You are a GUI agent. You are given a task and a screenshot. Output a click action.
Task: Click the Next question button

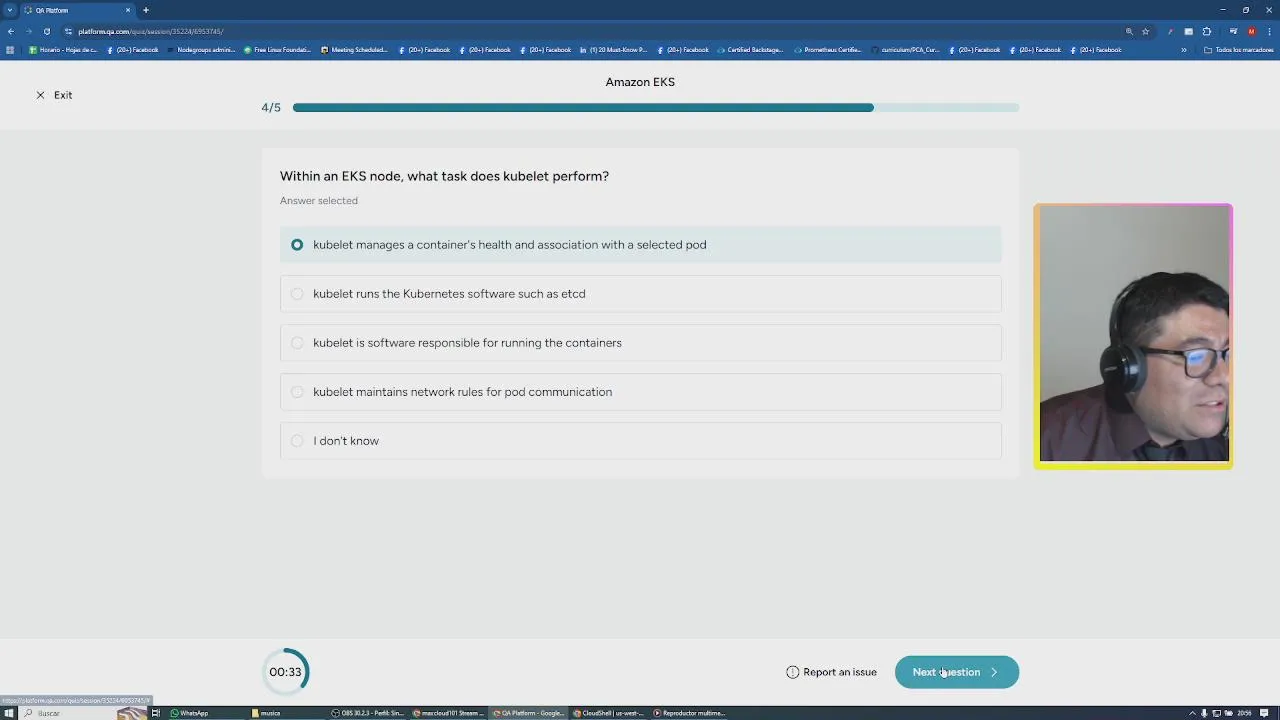(x=957, y=672)
